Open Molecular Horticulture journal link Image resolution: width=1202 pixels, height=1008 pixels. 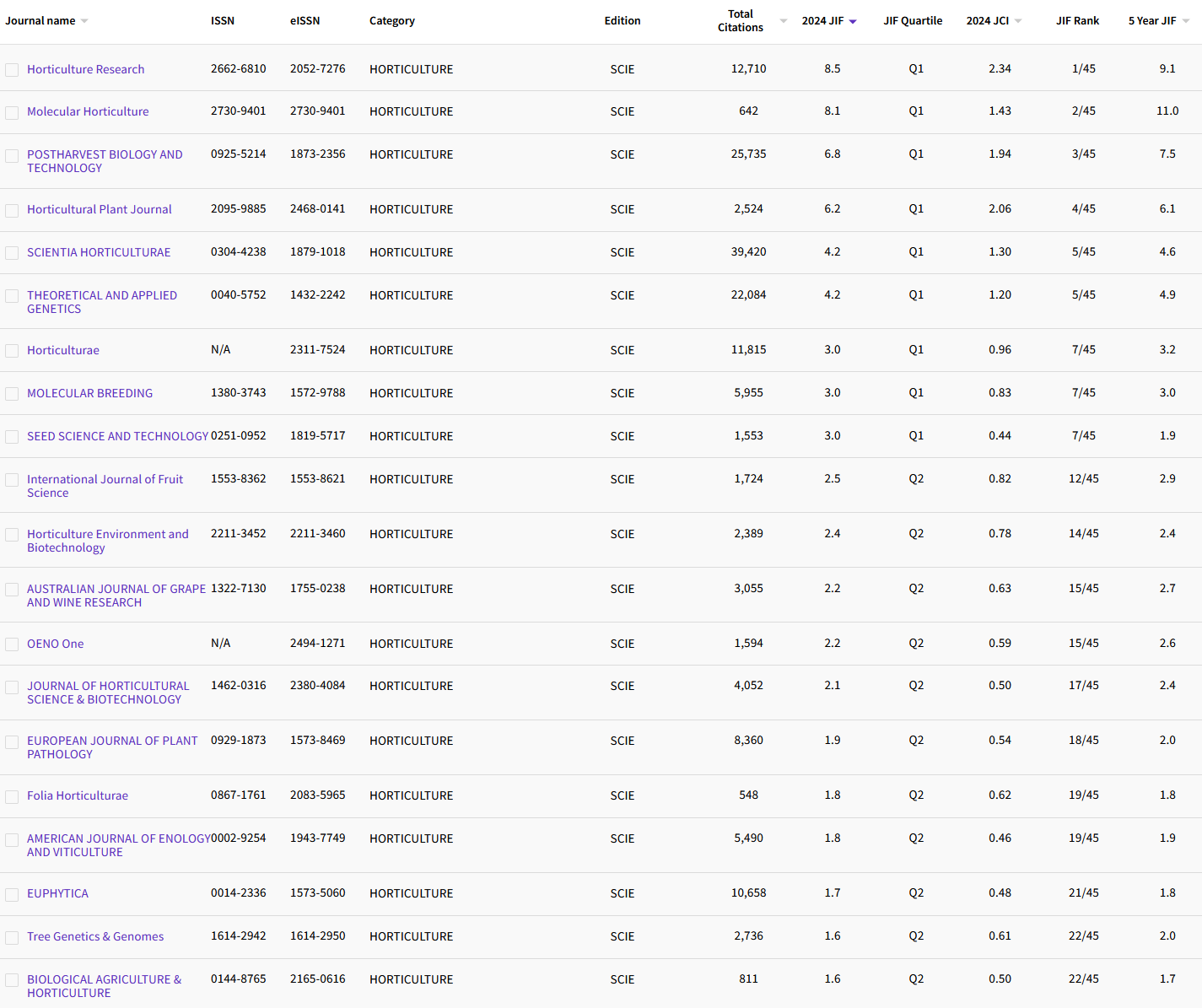click(x=88, y=111)
